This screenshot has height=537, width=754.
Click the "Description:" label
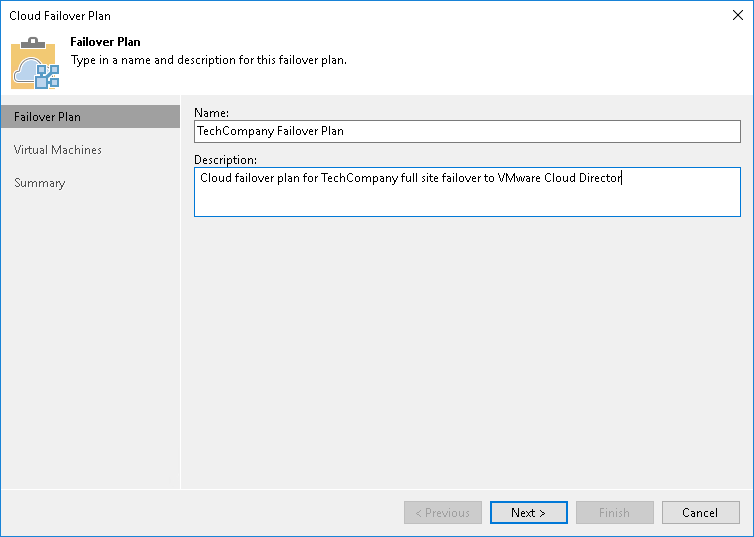(x=226, y=160)
